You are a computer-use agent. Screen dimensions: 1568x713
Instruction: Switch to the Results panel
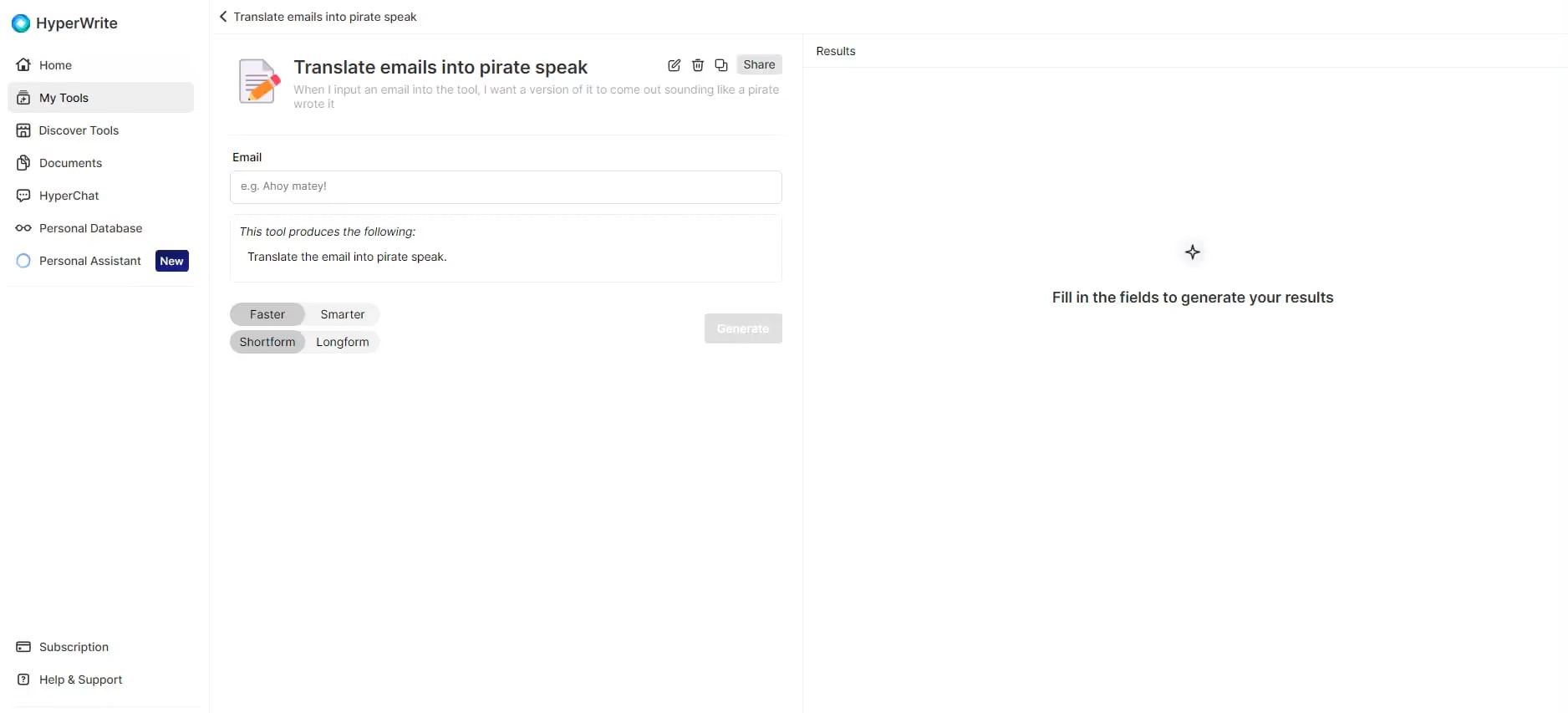tap(835, 51)
